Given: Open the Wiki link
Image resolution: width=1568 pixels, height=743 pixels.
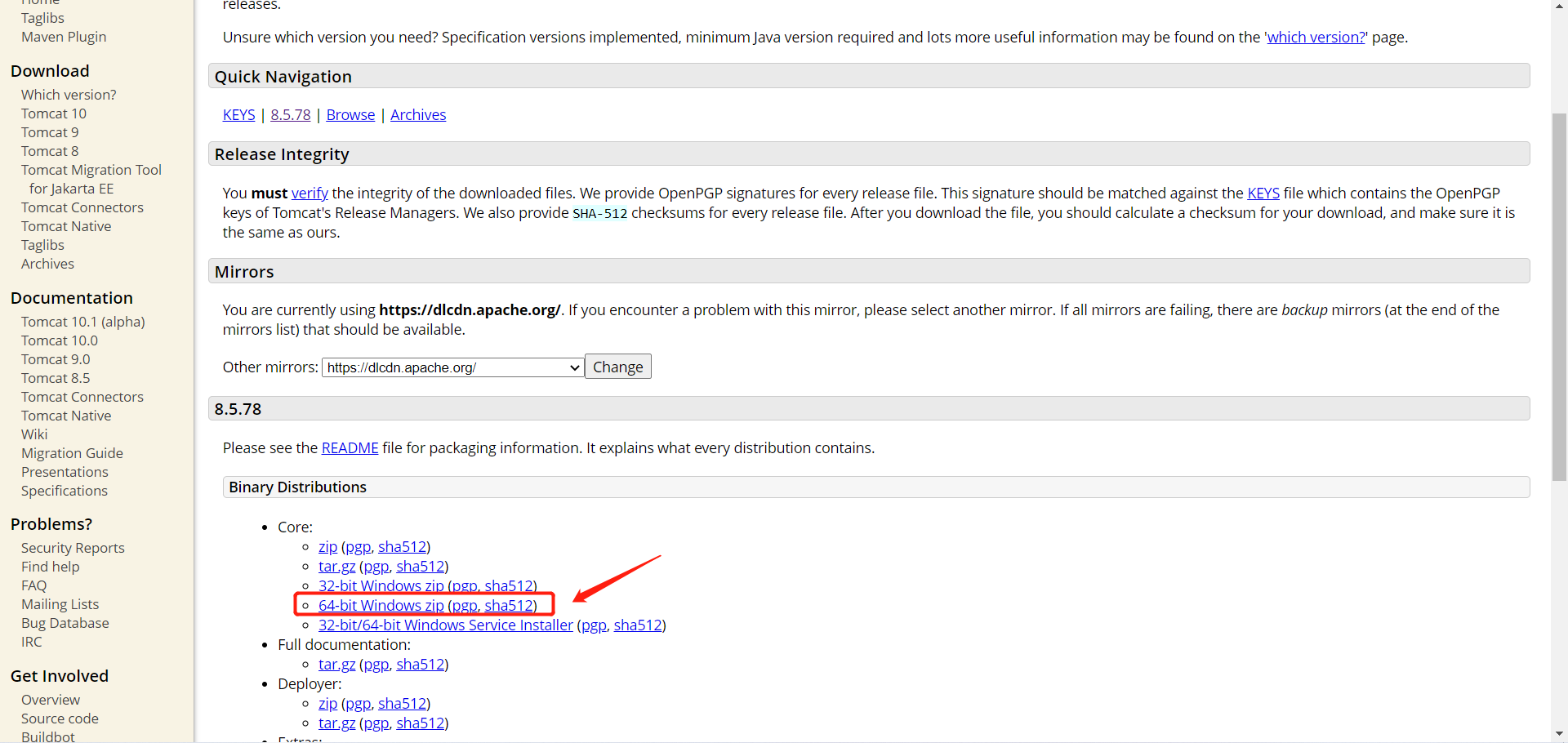Looking at the screenshot, I should click(34, 434).
